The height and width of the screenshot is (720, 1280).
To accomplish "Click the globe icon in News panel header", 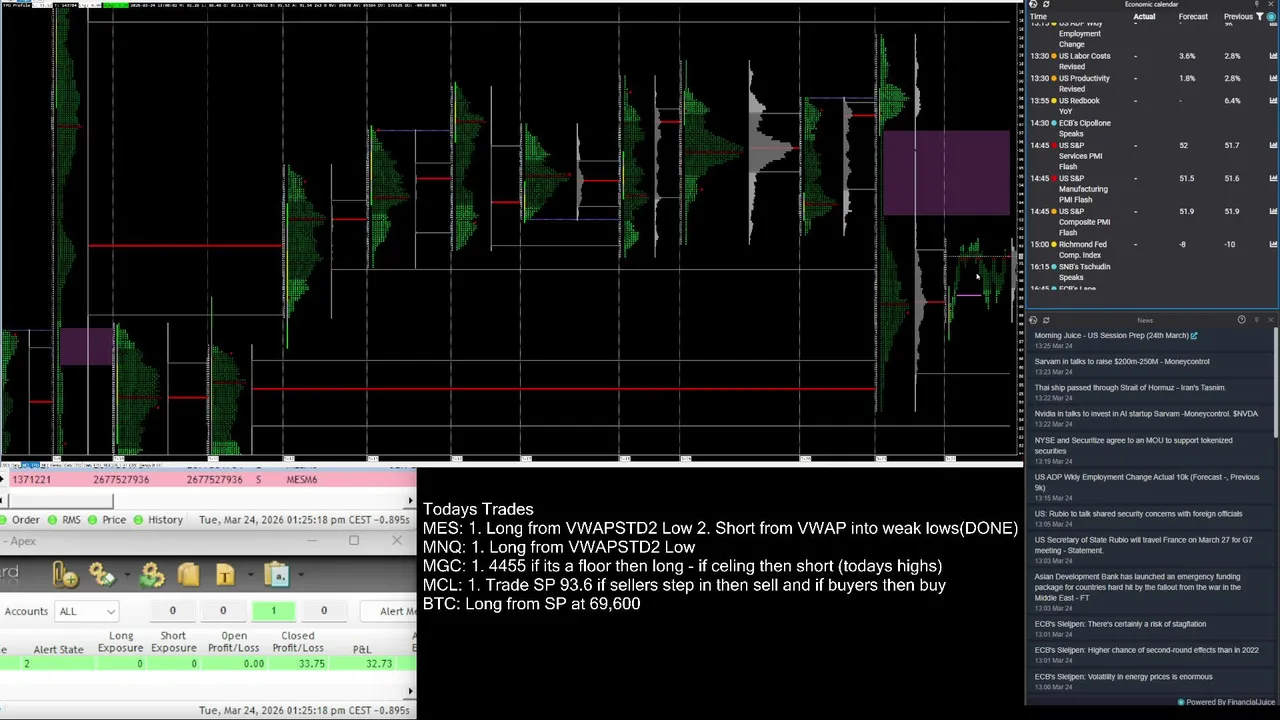I will [1033, 320].
